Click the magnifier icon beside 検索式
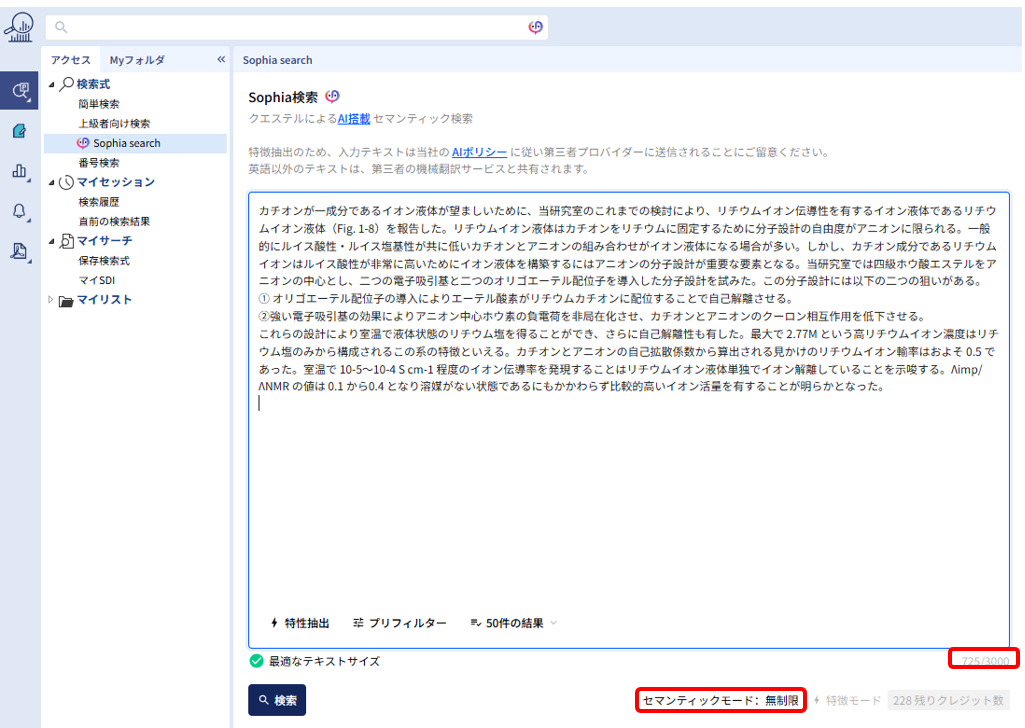 (67, 84)
